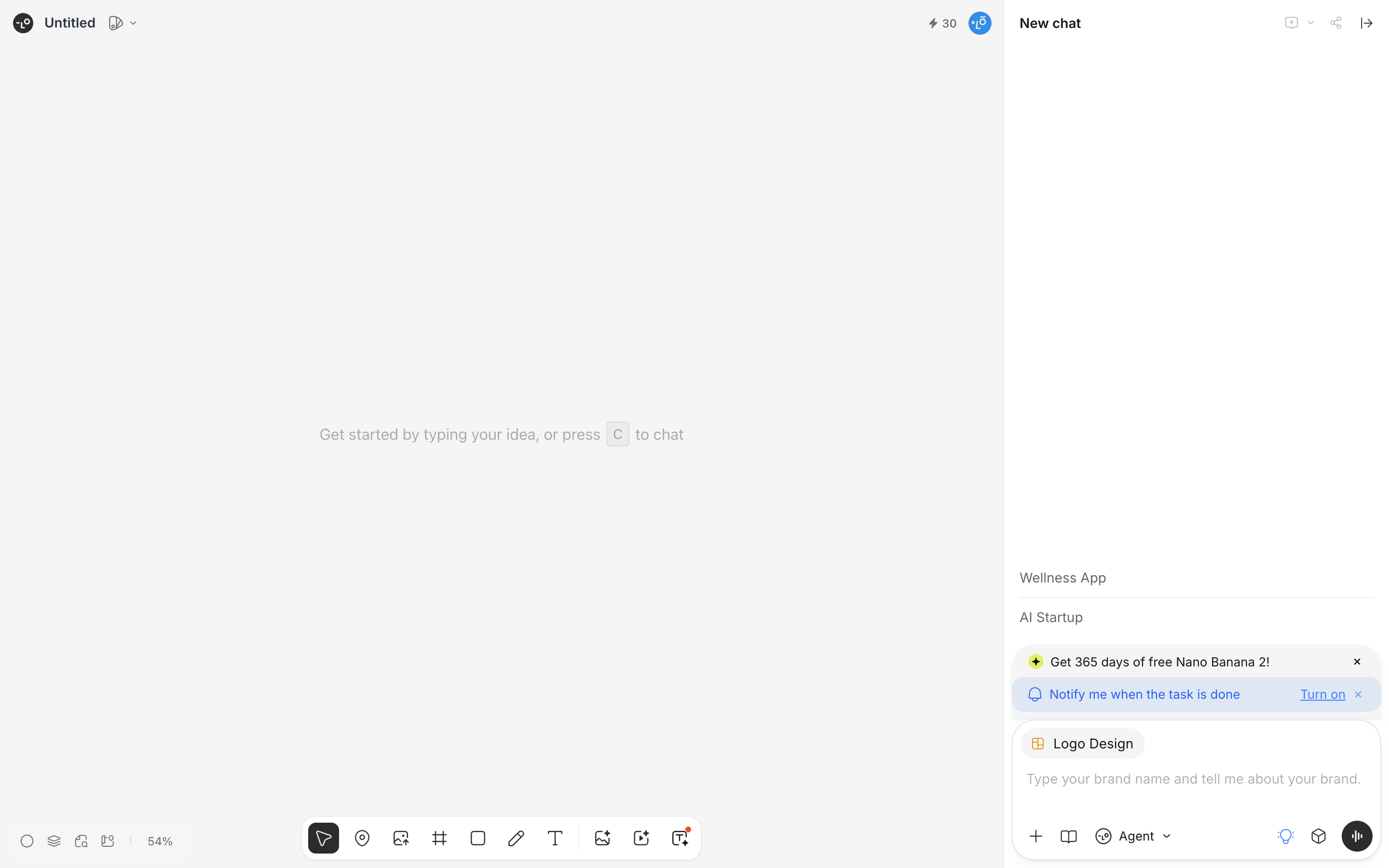Viewport: 1389px width, 868px height.
Task: Click the map pin icon in the bottom-left bar
Action: pos(108,841)
